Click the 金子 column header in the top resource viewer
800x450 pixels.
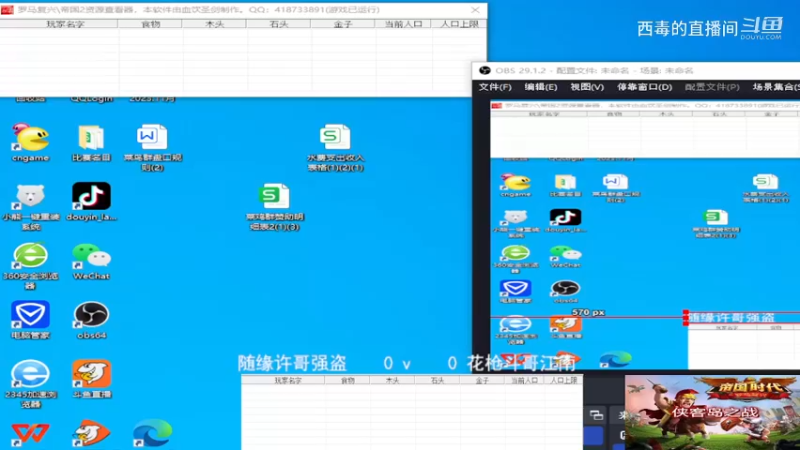pyautogui.click(x=342, y=24)
